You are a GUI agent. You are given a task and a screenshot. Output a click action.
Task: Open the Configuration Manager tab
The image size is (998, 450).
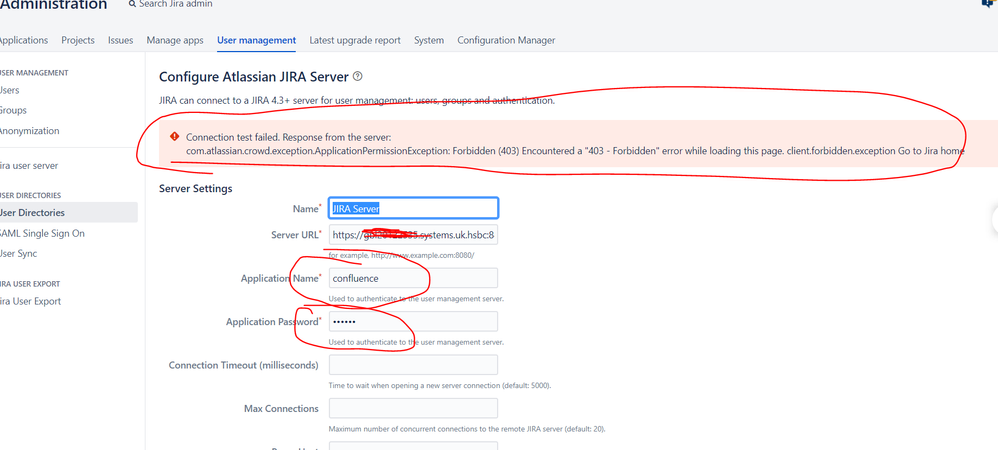pyautogui.click(x=506, y=40)
